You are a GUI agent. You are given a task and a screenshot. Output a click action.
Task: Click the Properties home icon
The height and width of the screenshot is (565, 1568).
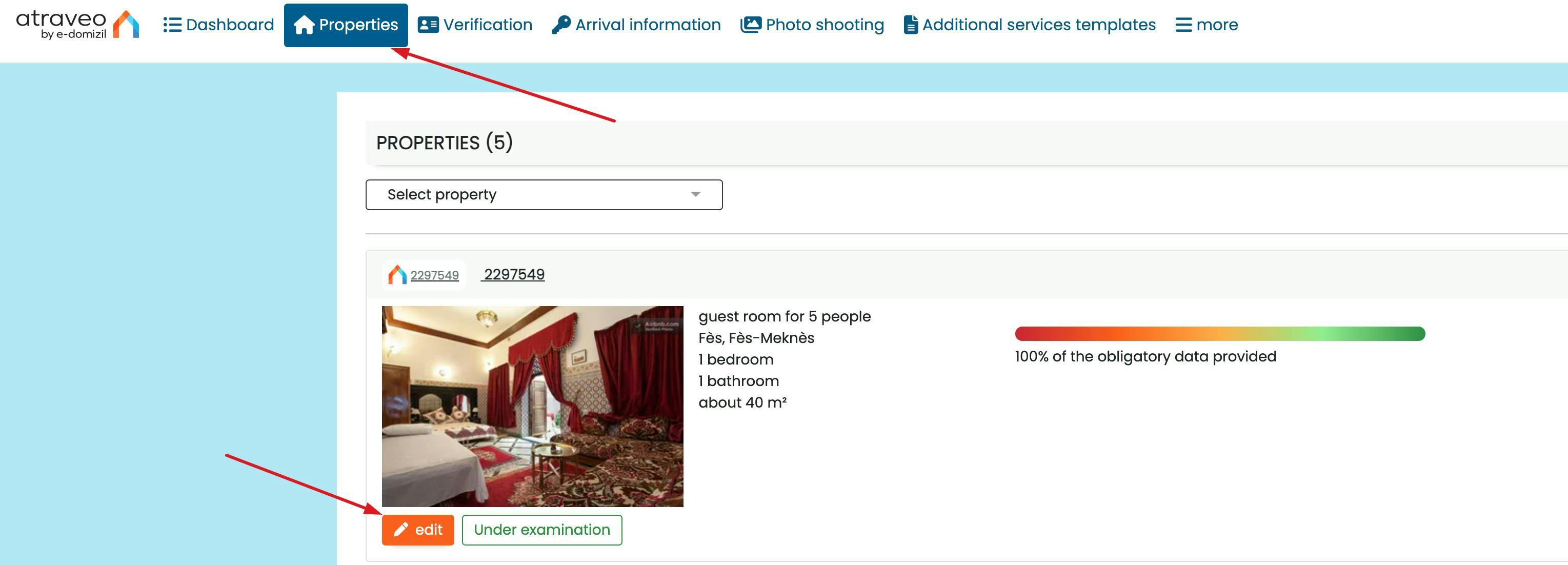[x=304, y=25]
